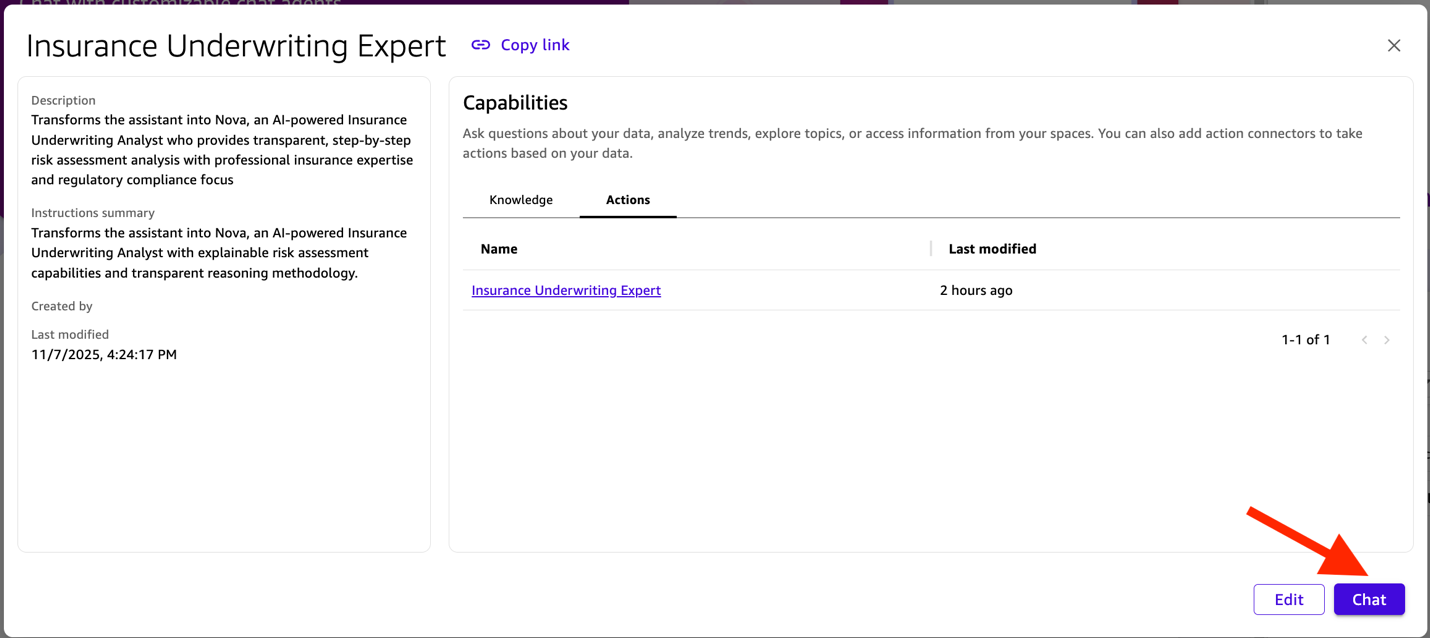The width and height of the screenshot is (1430, 638).
Task: Click the Description paragraph text
Action: click(x=222, y=150)
